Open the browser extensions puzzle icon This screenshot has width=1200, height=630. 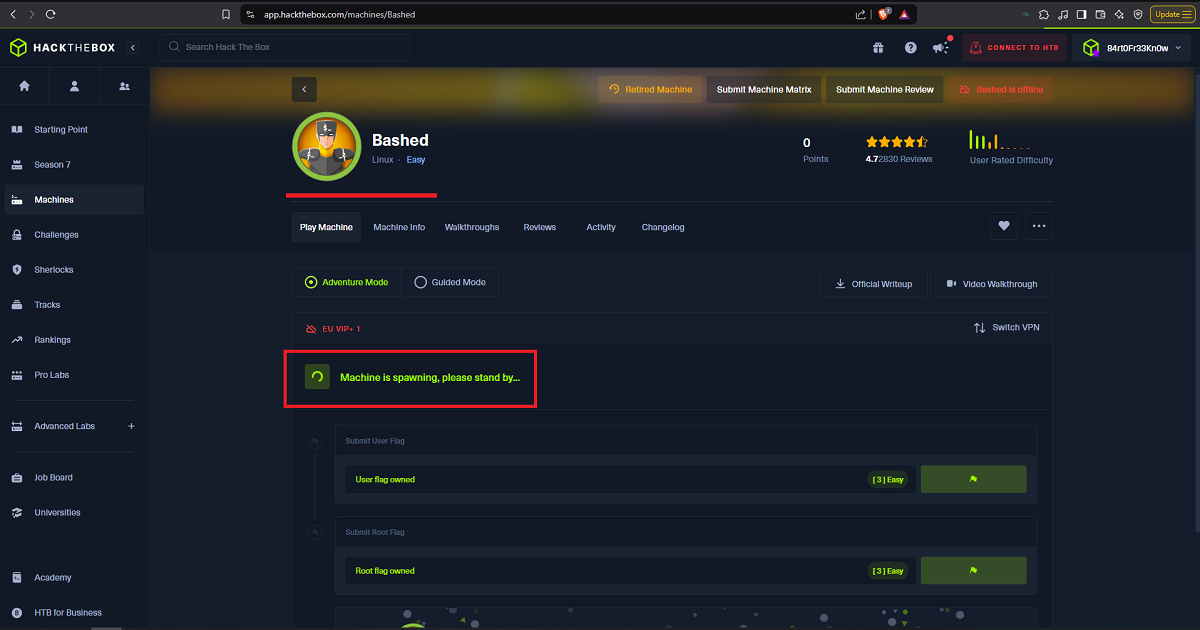tap(1044, 14)
